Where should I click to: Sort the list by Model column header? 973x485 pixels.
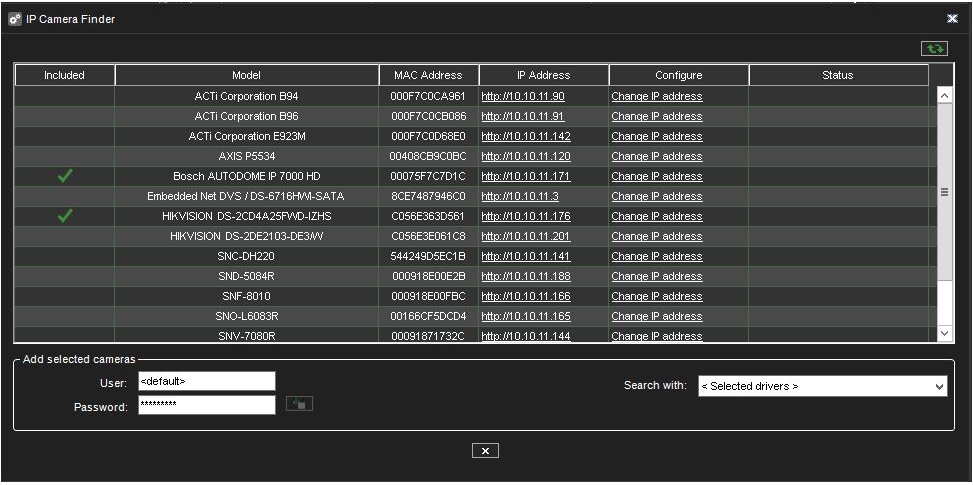pos(247,75)
